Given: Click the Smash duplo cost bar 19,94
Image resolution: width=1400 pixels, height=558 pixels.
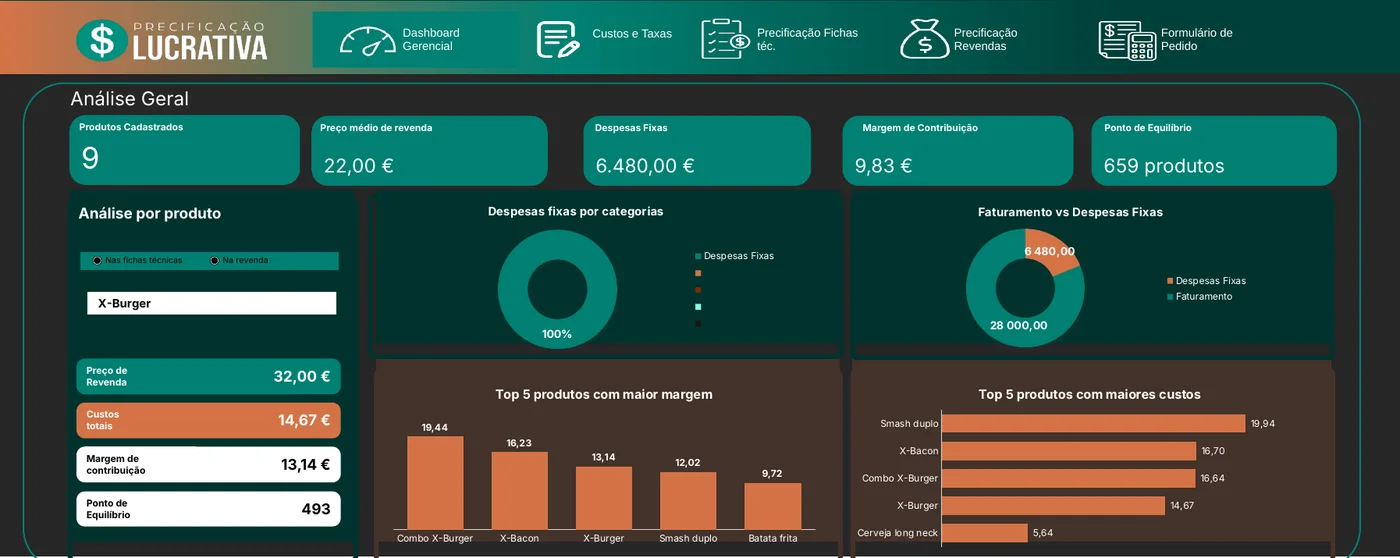Looking at the screenshot, I should (1094, 424).
